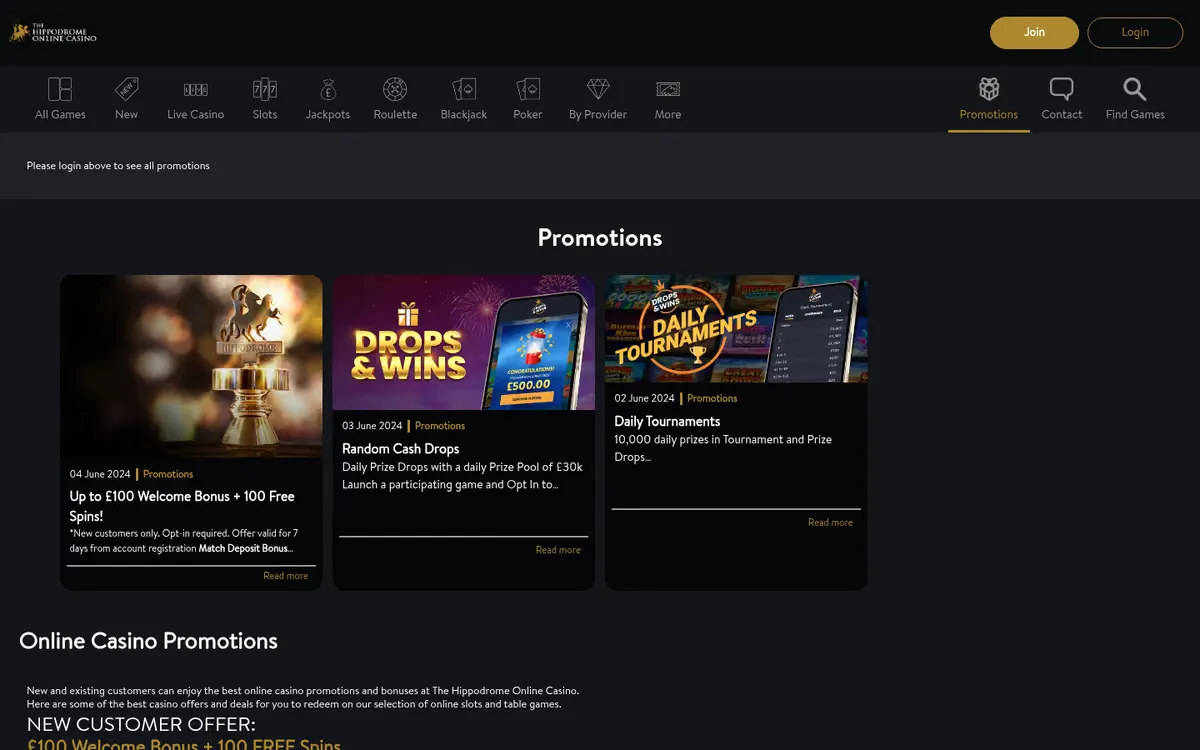Open the Daily Tournaments promotion image

pos(736,329)
